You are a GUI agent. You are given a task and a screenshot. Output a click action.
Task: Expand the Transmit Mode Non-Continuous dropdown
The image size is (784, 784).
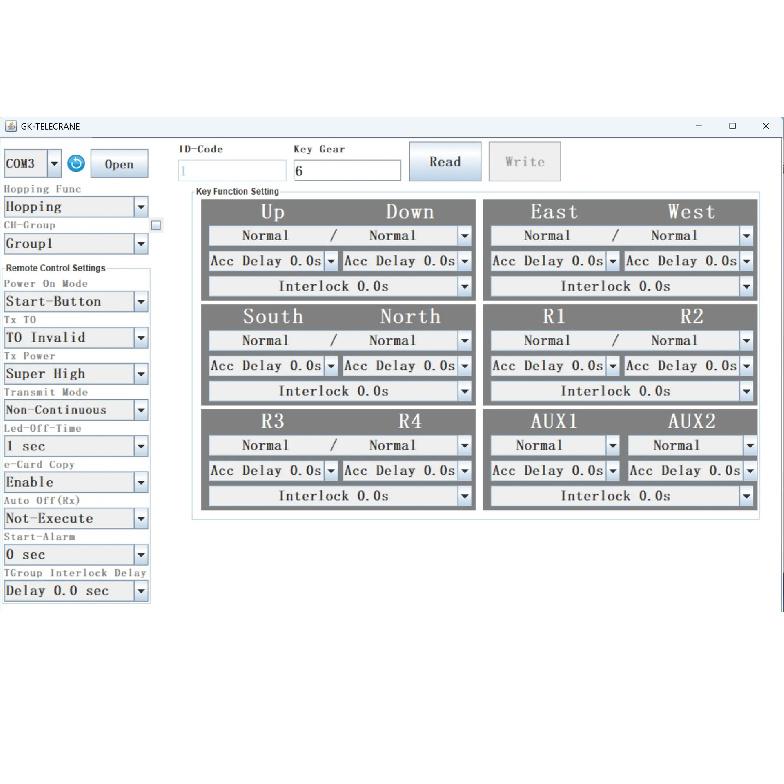tap(76, 410)
